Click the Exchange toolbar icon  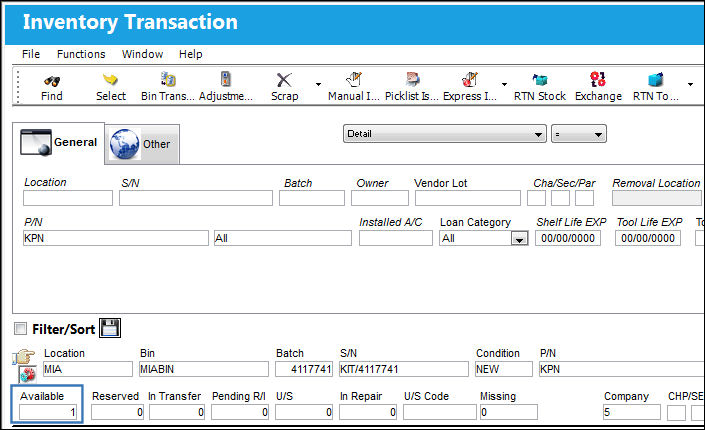[598, 79]
